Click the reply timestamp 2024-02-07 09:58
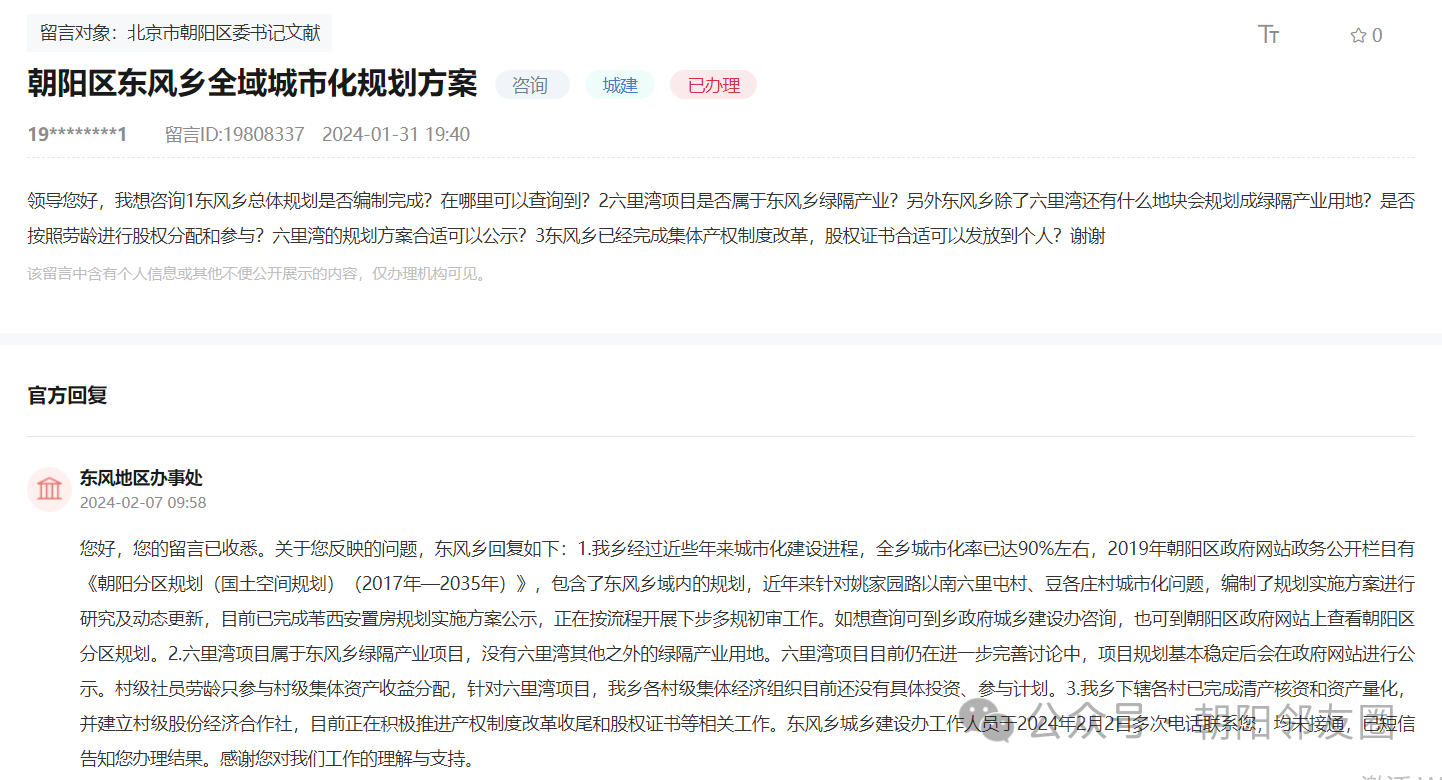The height and width of the screenshot is (780, 1442). [x=143, y=503]
